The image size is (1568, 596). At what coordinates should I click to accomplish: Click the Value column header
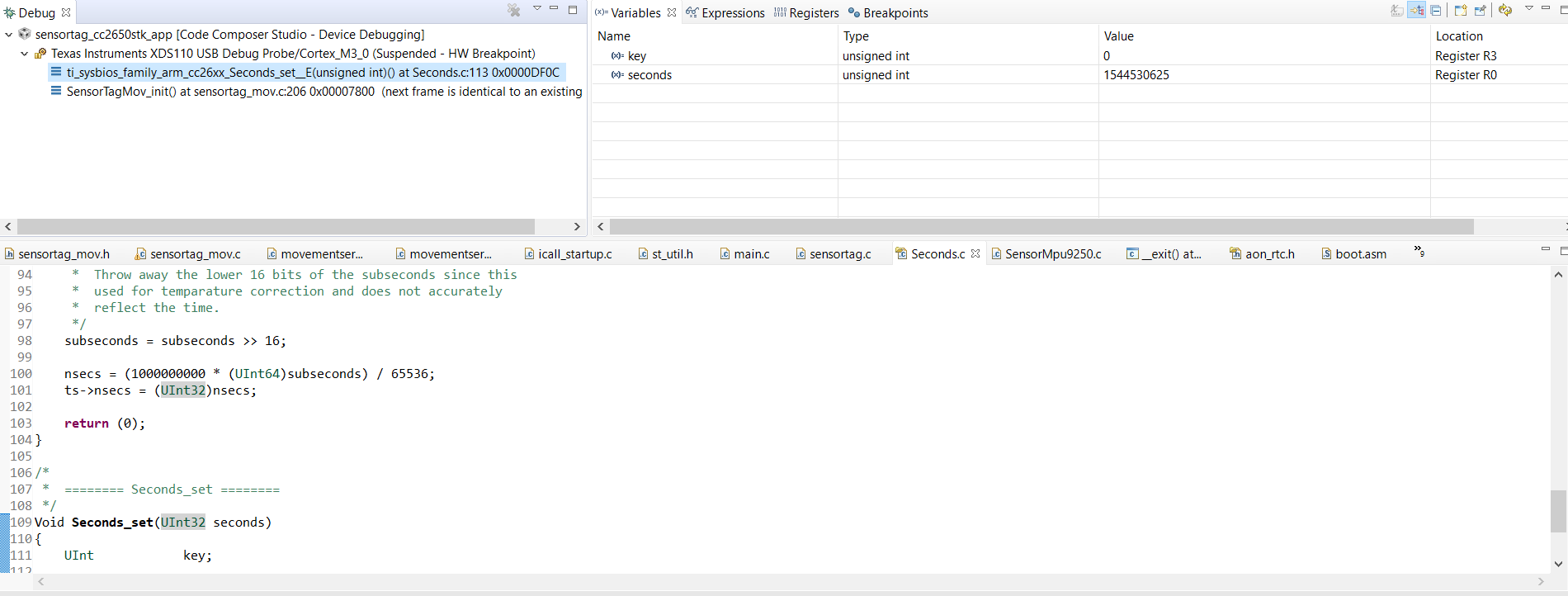pos(1264,35)
